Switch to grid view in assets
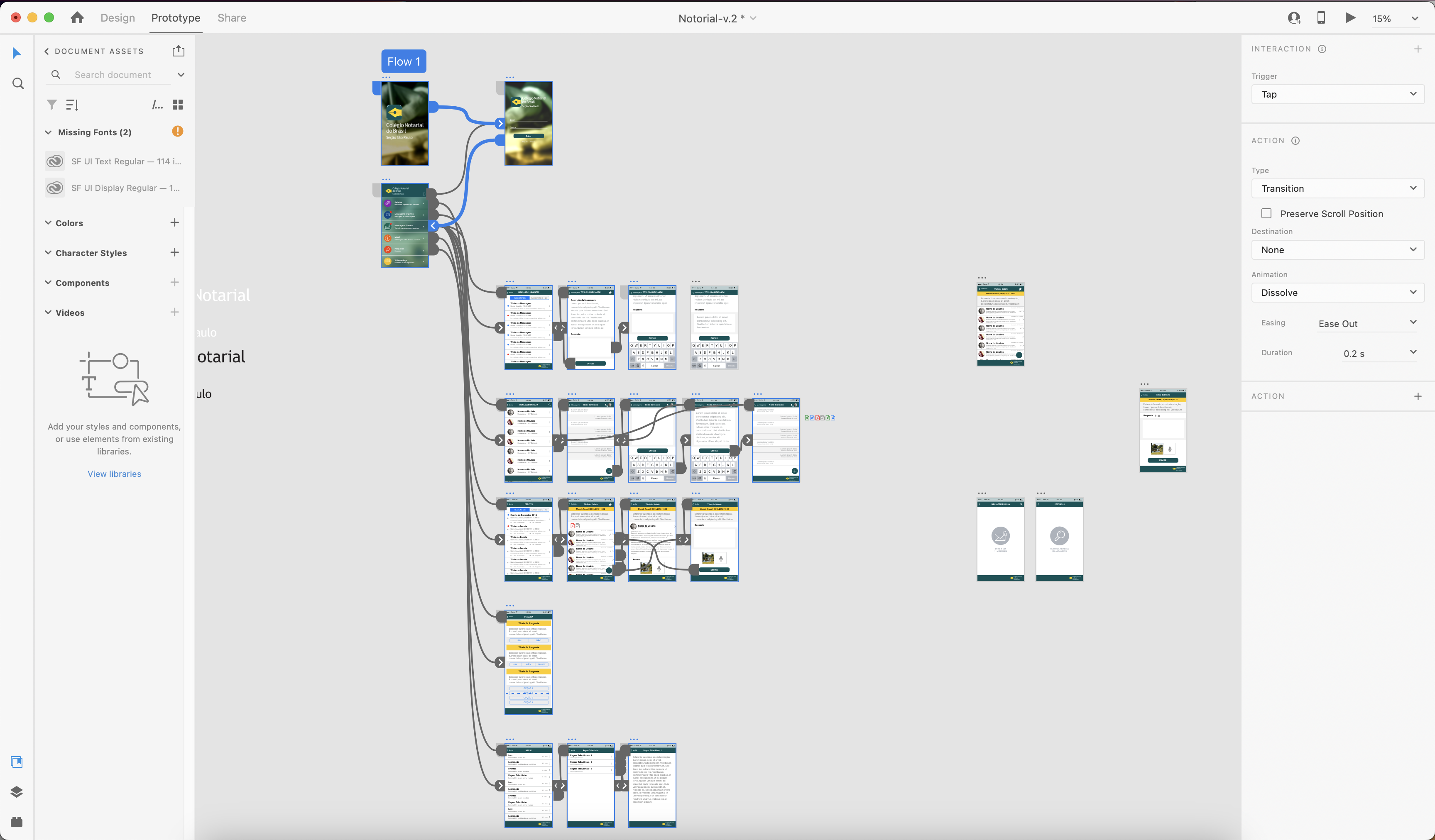Image resolution: width=1435 pixels, height=840 pixels. tap(178, 105)
